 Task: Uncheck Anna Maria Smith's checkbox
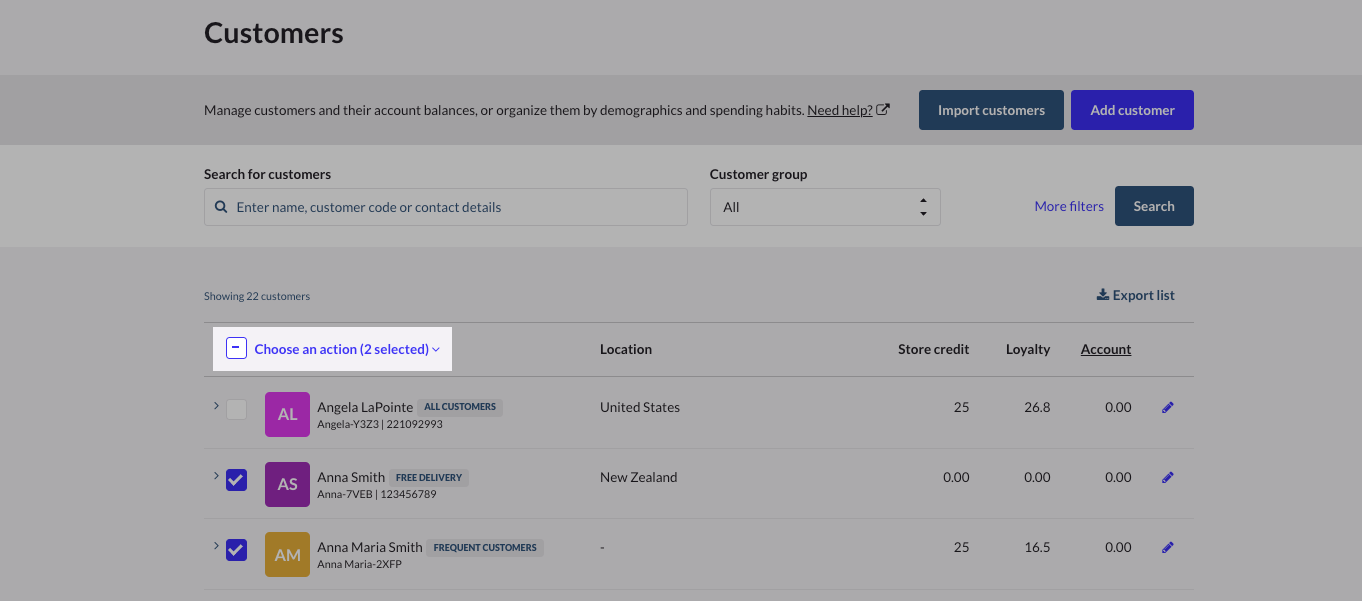pyautogui.click(x=236, y=550)
